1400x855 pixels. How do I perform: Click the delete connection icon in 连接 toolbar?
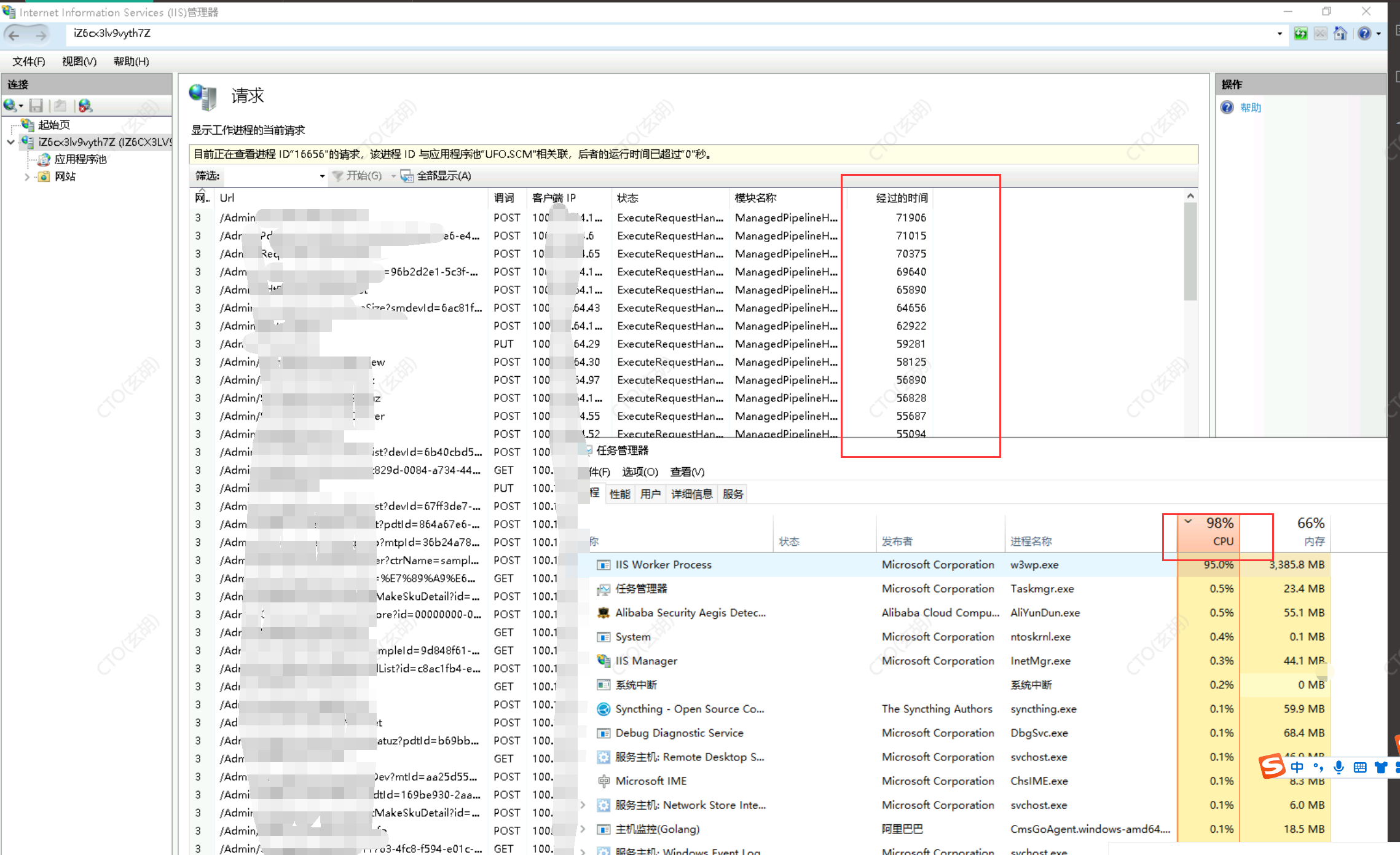[85, 106]
